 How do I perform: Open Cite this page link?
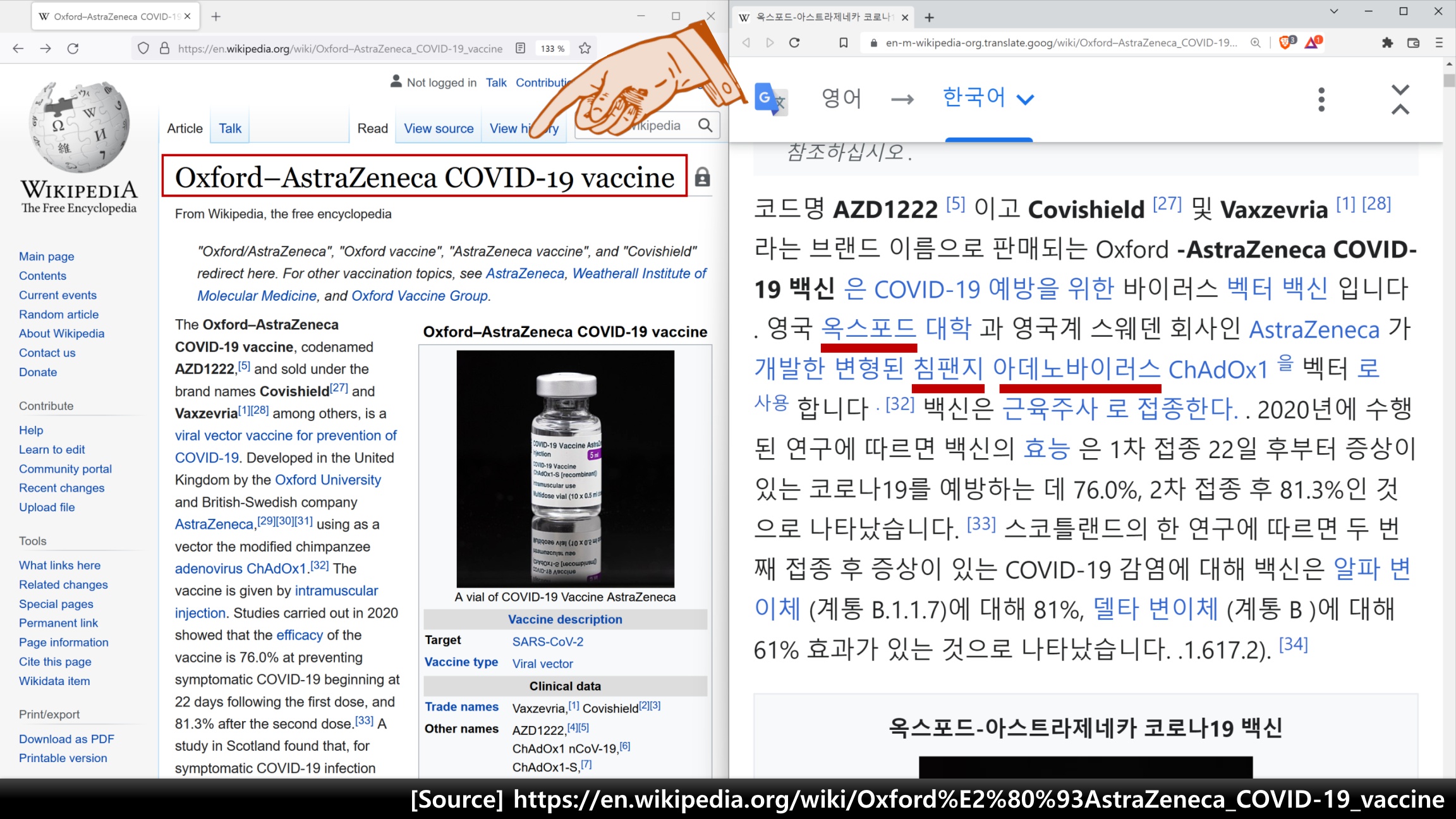[x=55, y=662]
